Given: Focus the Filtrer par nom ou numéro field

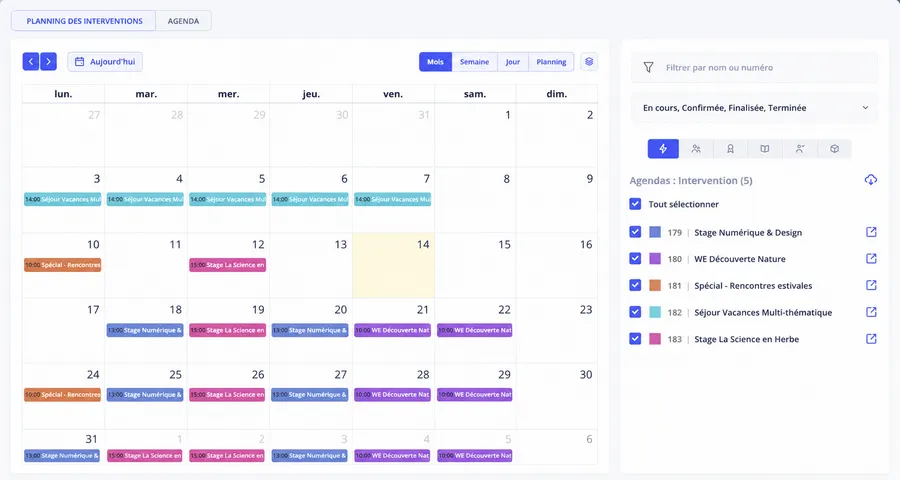Looking at the screenshot, I should [755, 67].
